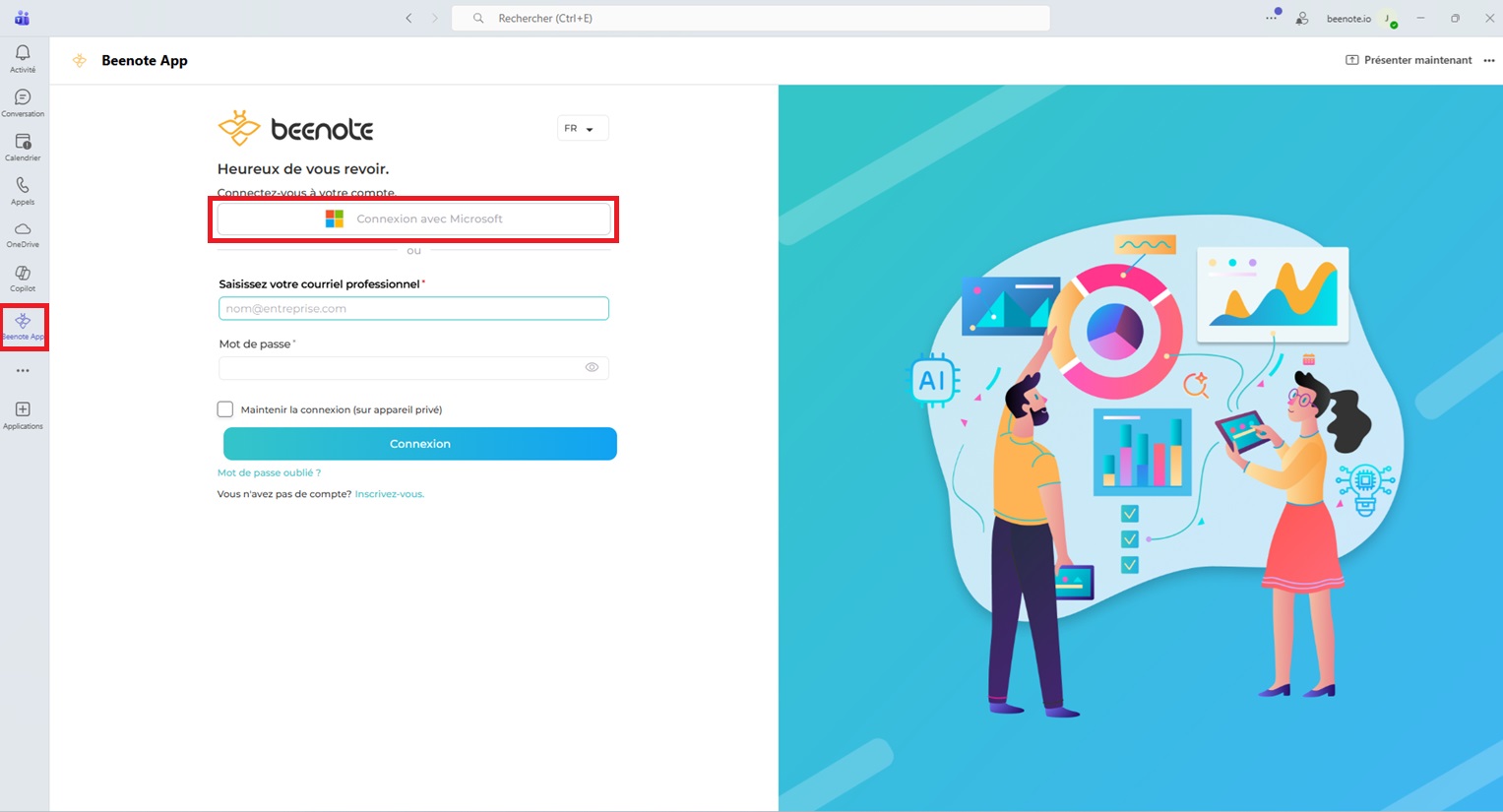
Task: Follow the Mot de passe oublié link
Action: pyautogui.click(x=269, y=472)
